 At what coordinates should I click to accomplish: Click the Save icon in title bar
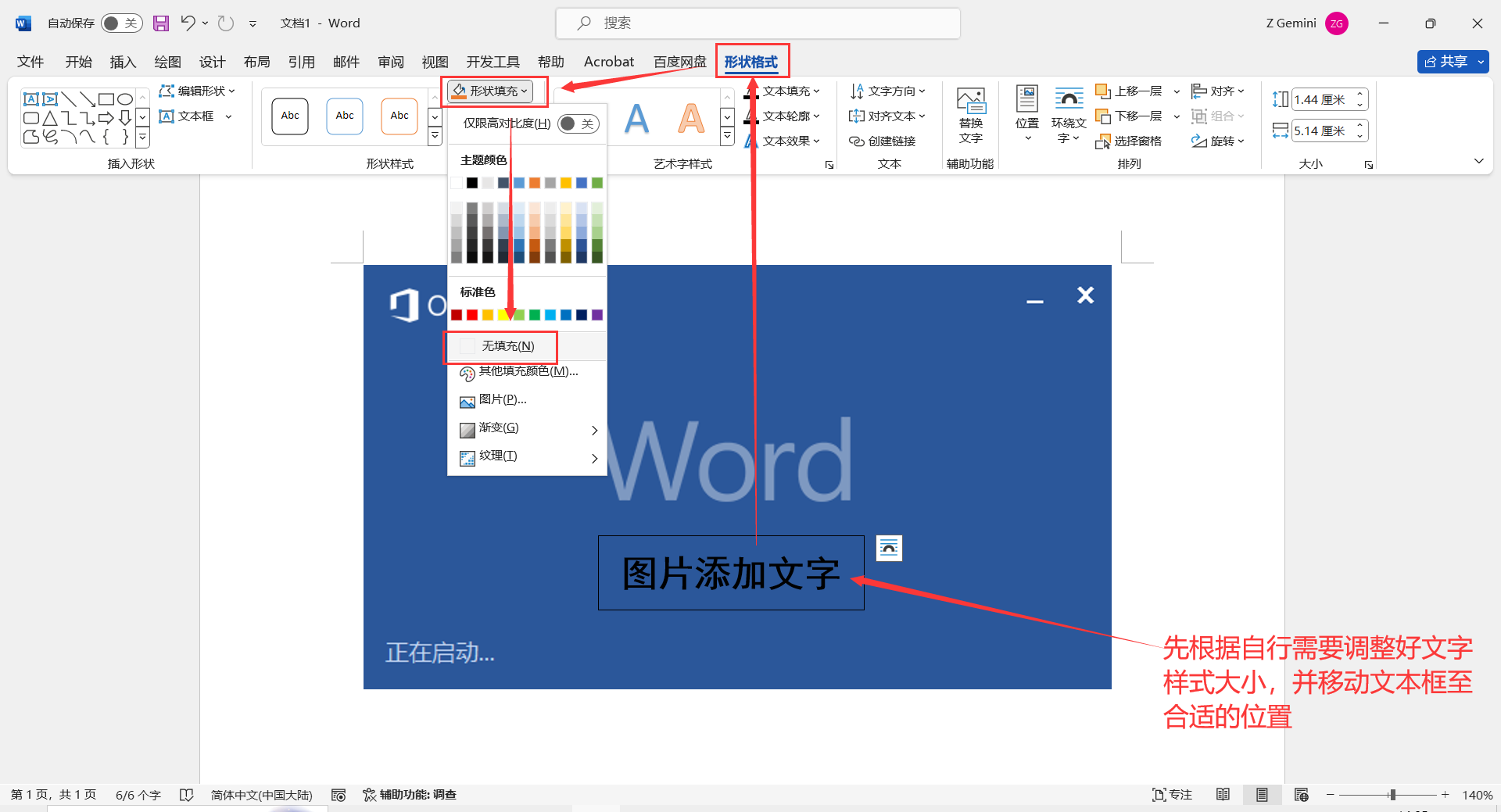[x=161, y=23]
